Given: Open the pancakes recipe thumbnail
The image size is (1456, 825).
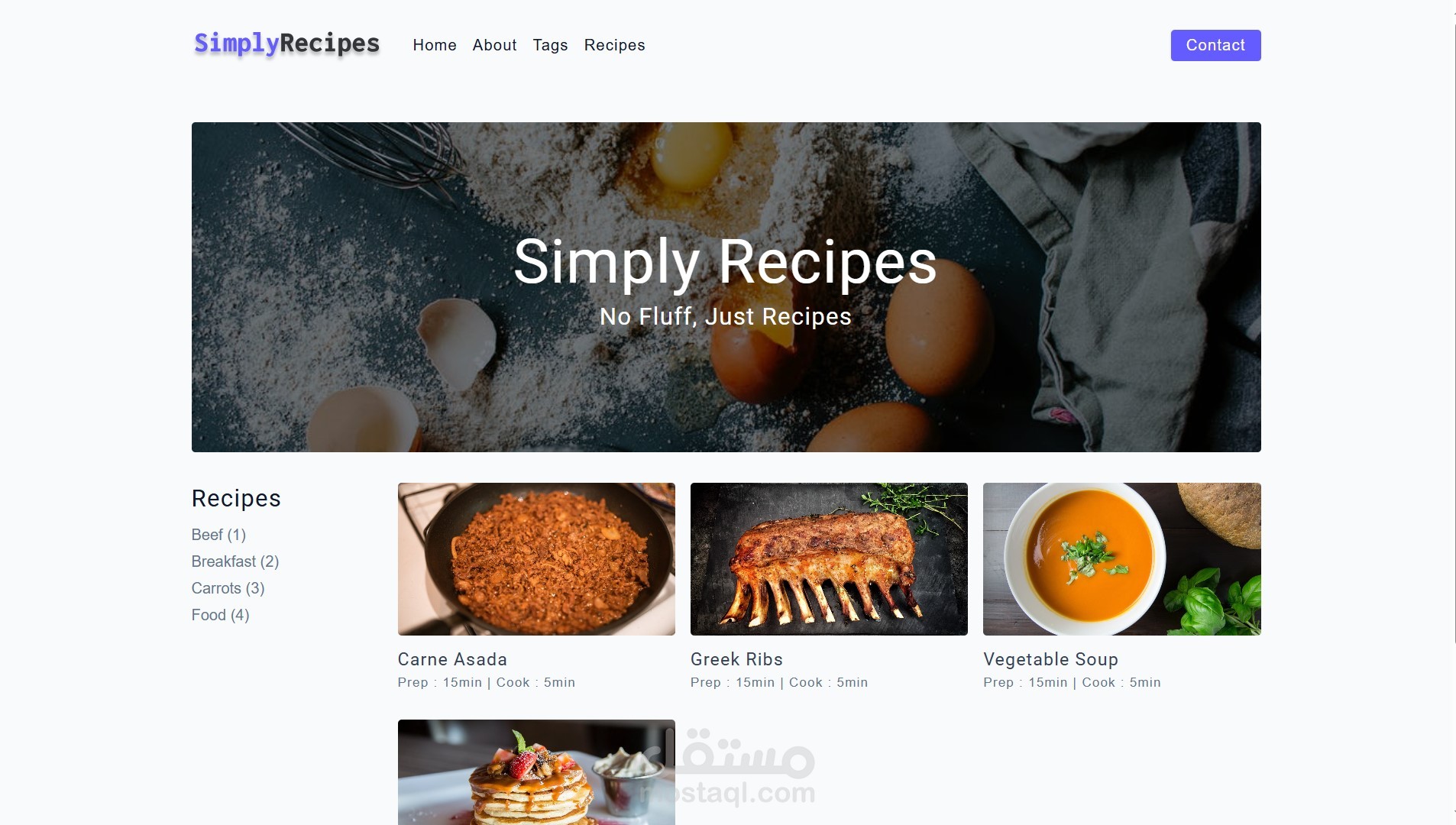Looking at the screenshot, I should tap(536, 772).
